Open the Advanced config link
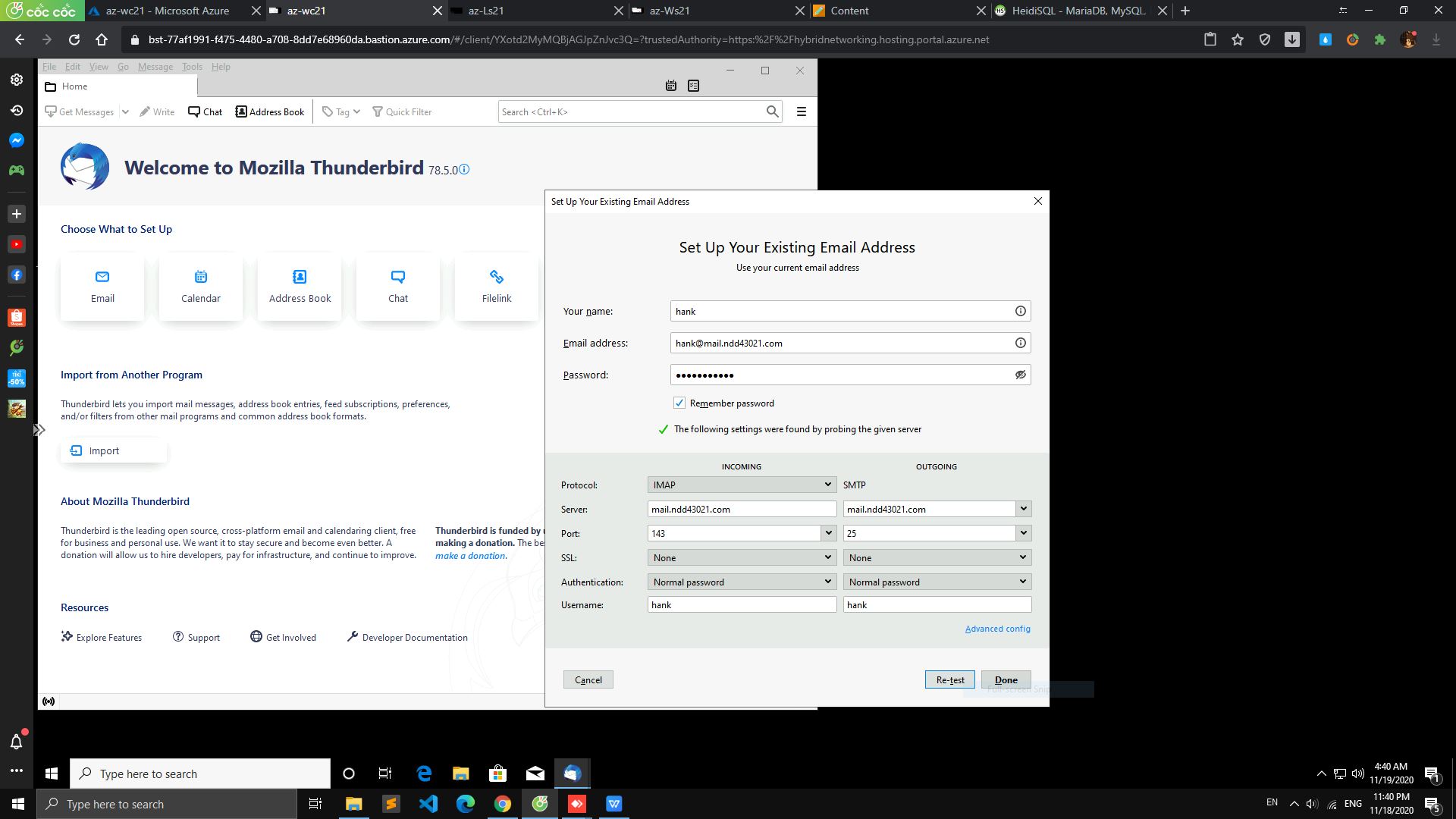Image resolution: width=1456 pixels, height=819 pixels. pos(997,629)
